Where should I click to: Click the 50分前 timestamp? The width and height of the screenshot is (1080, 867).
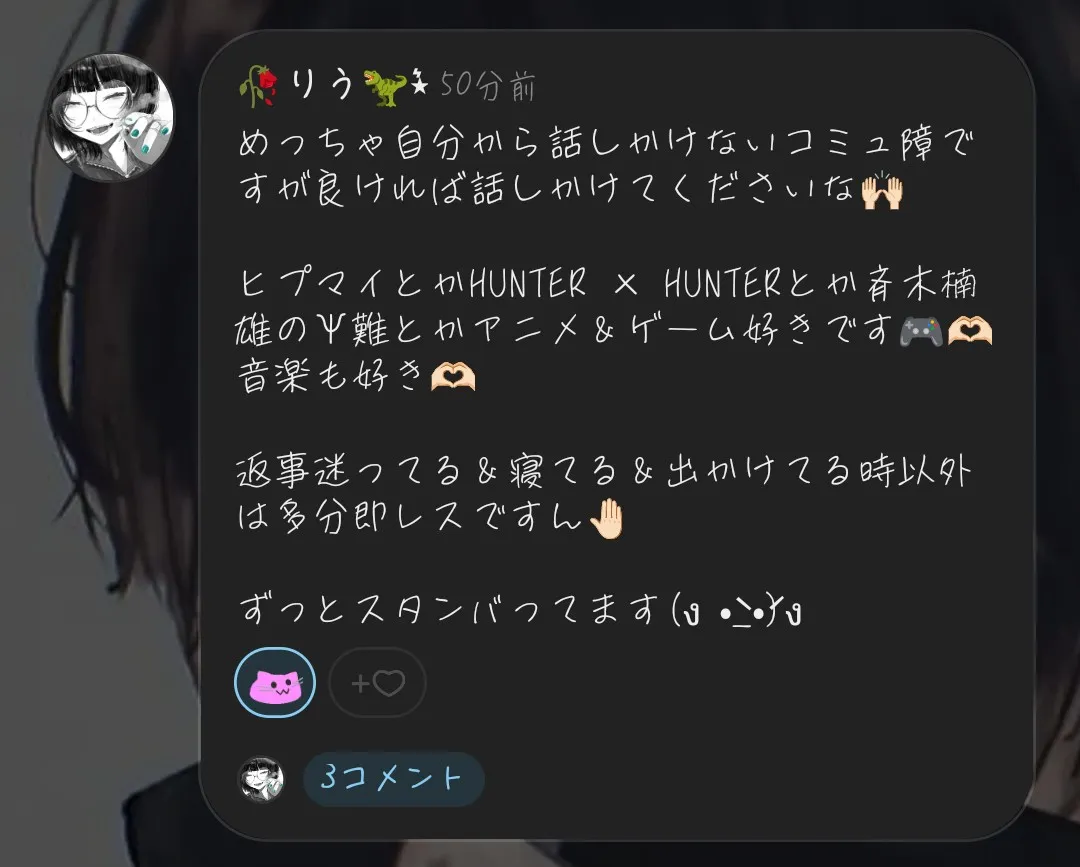(x=487, y=86)
